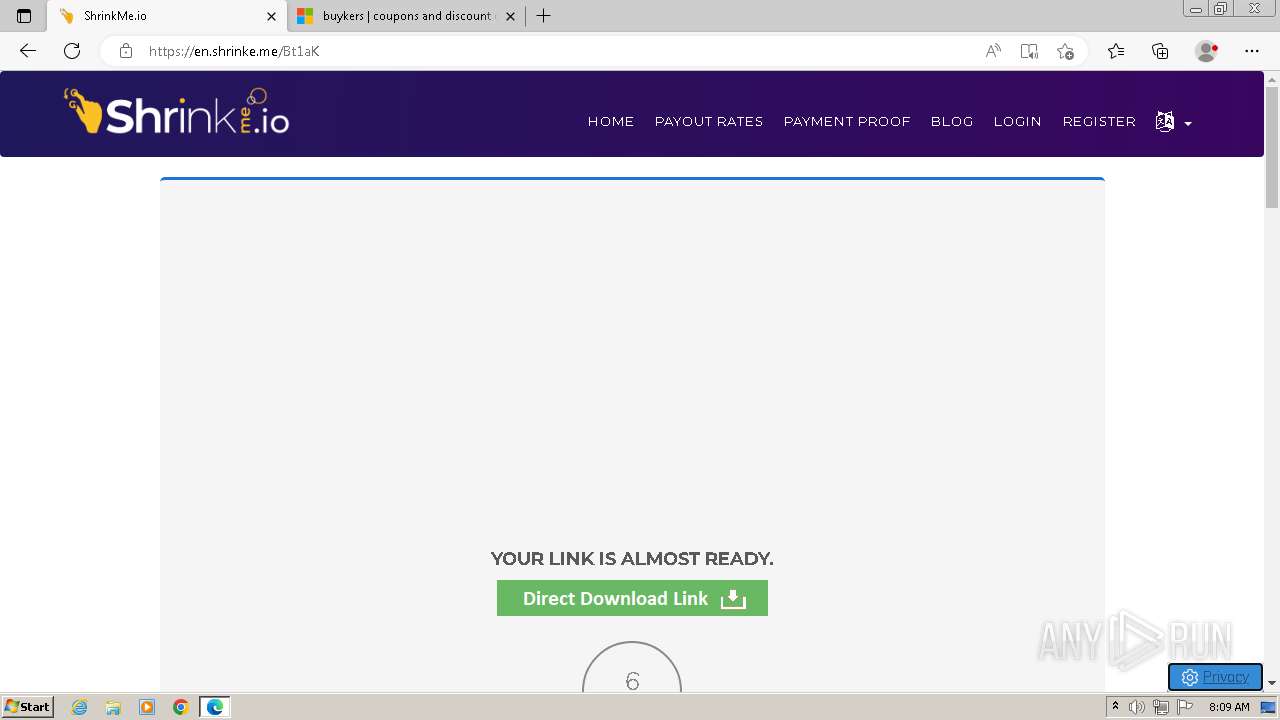This screenshot has height=720, width=1280.
Task: Launch Internet Explorer from taskbar
Action: [80, 707]
